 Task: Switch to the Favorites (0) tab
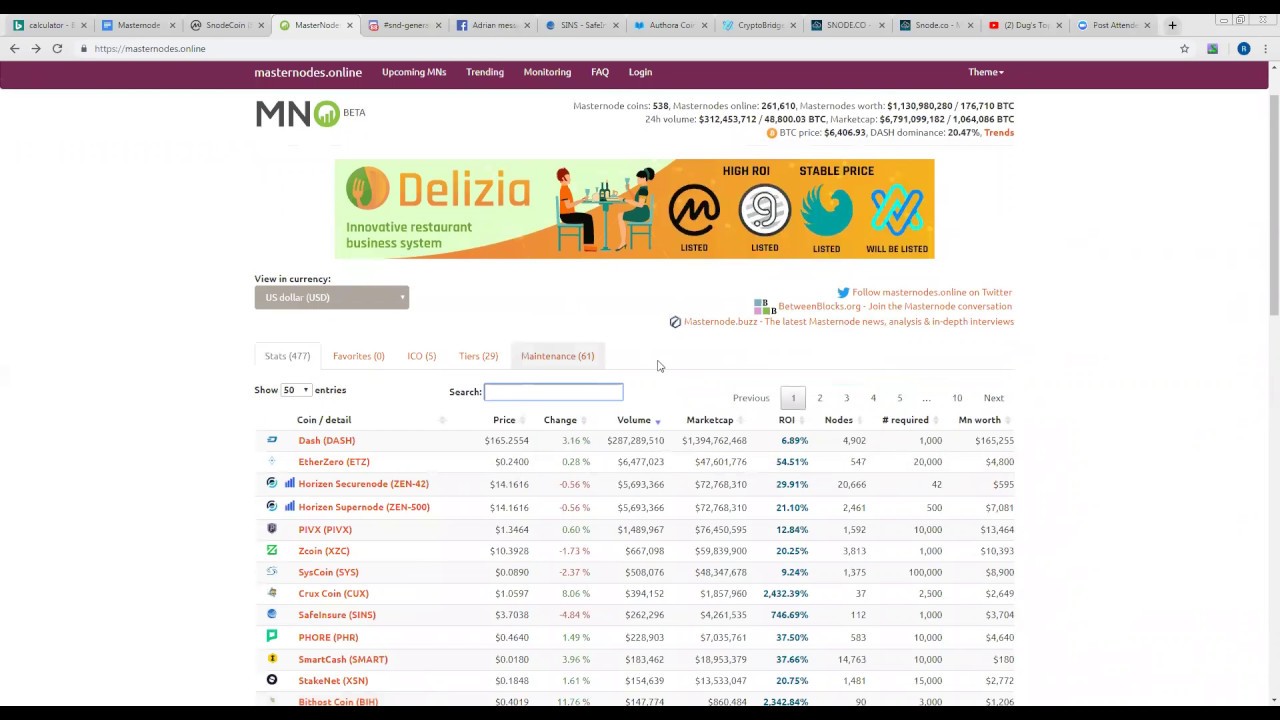358,356
